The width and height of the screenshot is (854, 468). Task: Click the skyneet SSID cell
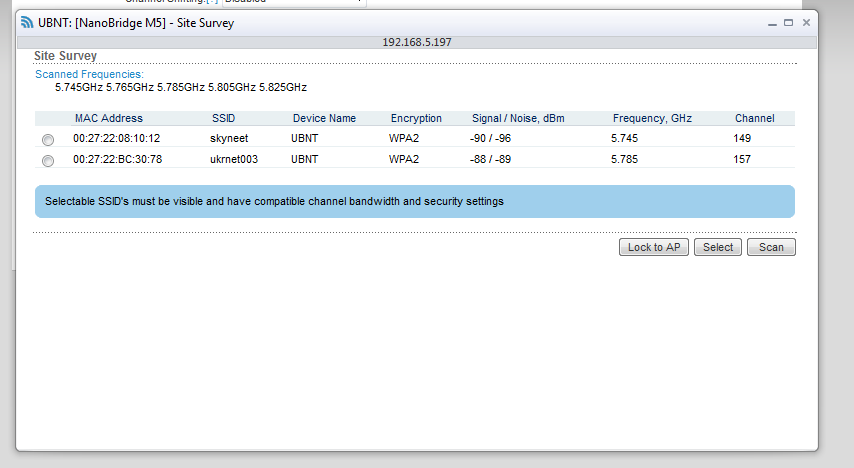click(x=229, y=138)
